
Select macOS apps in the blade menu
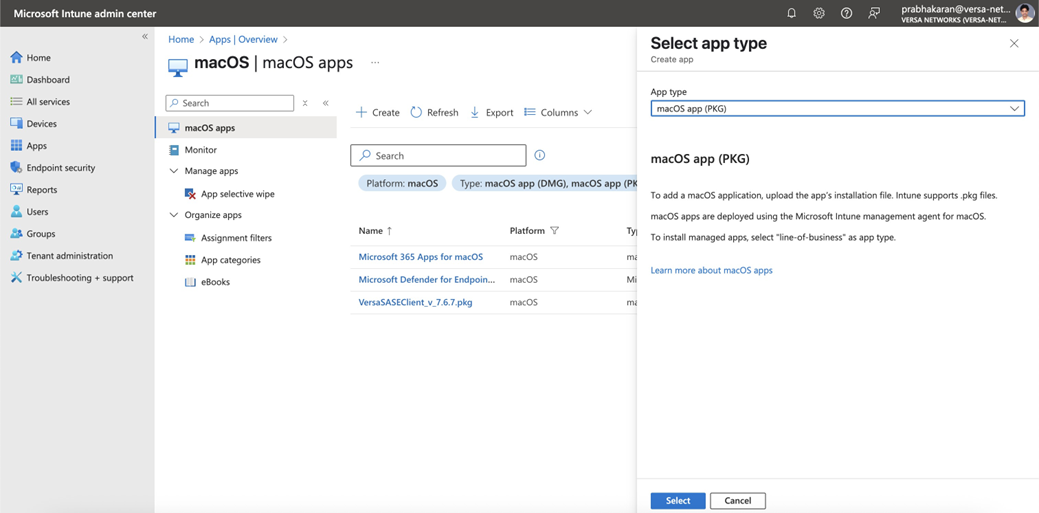coord(245,128)
